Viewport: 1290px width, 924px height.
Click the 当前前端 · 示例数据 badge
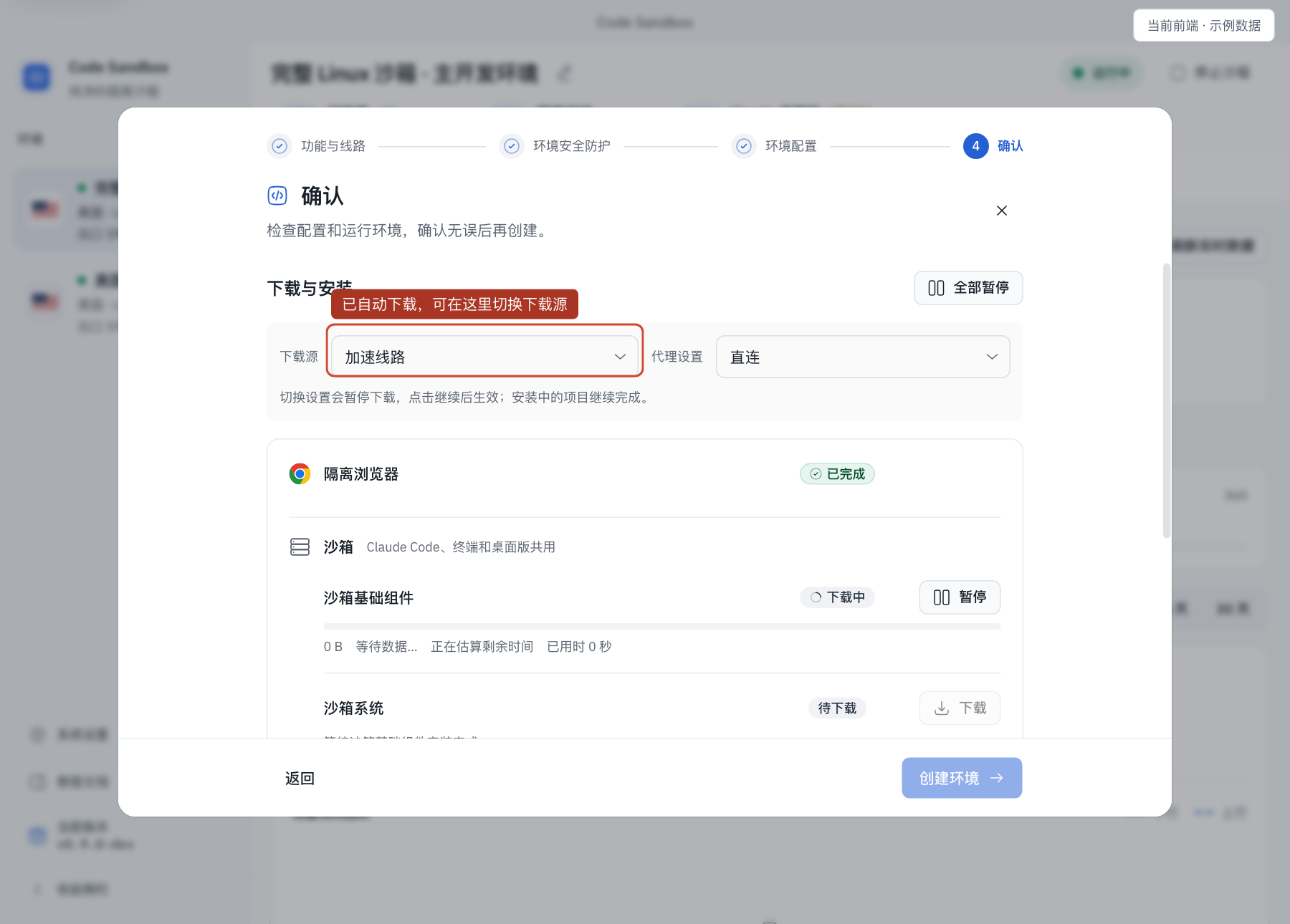pyautogui.click(x=1204, y=26)
